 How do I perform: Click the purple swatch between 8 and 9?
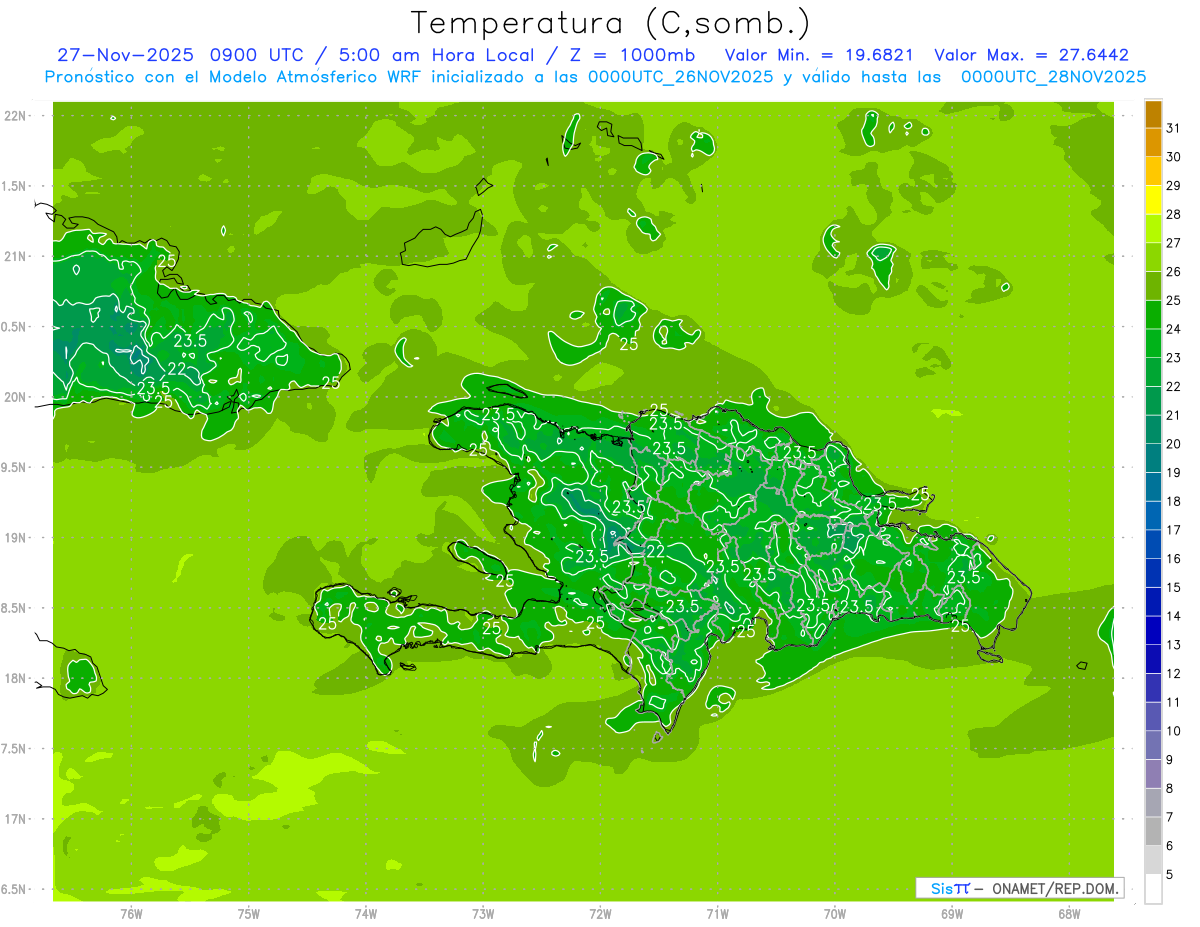(x=1153, y=774)
